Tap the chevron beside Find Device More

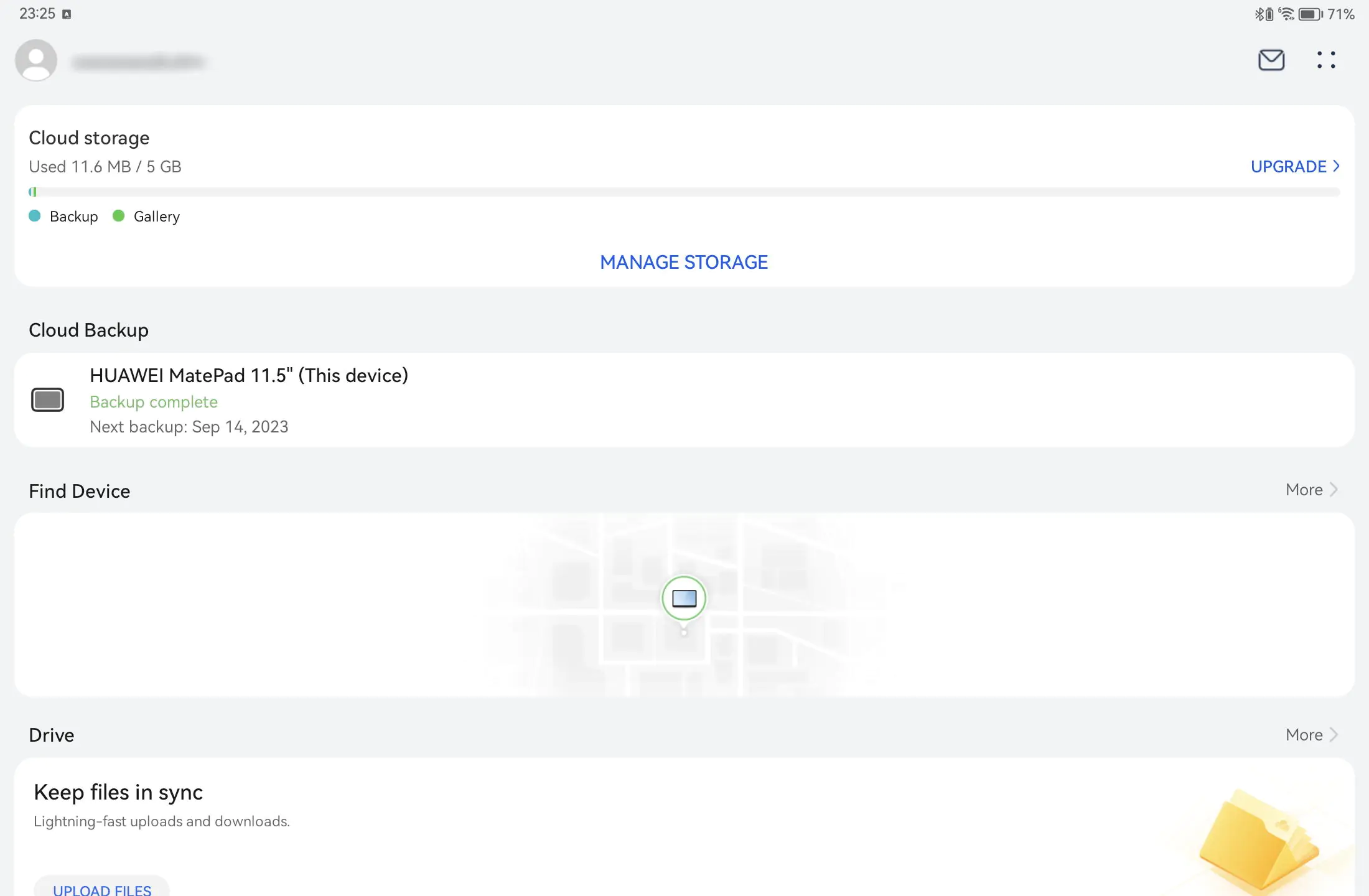[1334, 490]
